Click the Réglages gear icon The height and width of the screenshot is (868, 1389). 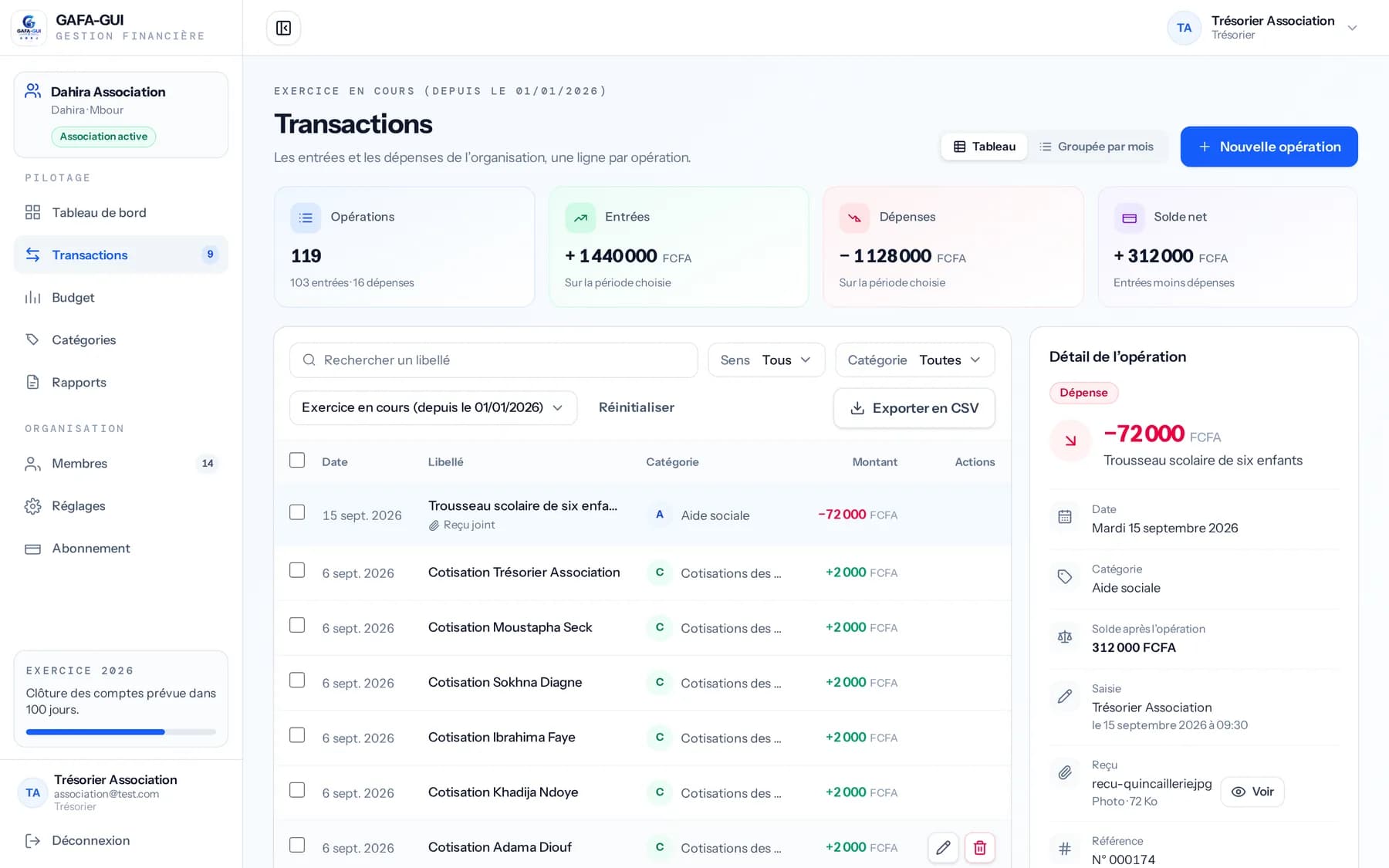pos(32,505)
